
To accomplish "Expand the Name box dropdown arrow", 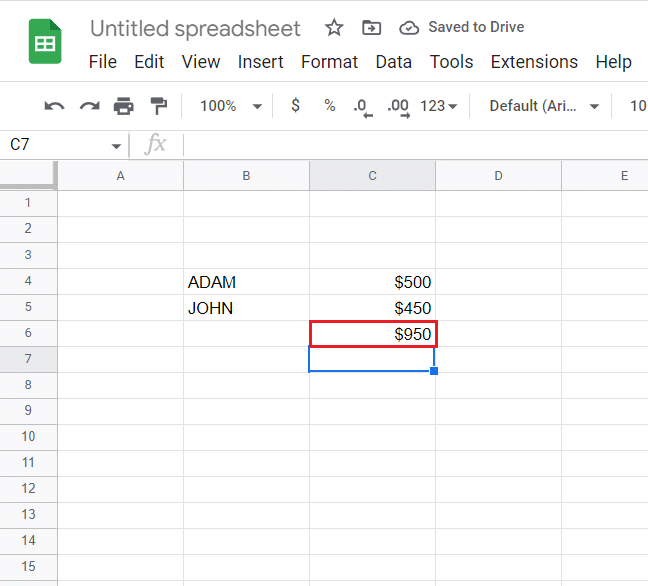I will (x=116, y=146).
